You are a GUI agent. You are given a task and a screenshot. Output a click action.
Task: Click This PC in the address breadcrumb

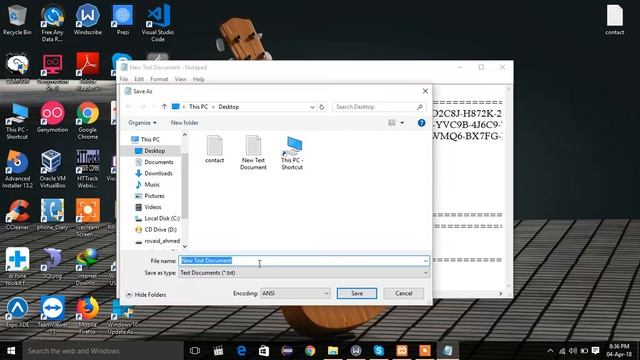[198, 107]
